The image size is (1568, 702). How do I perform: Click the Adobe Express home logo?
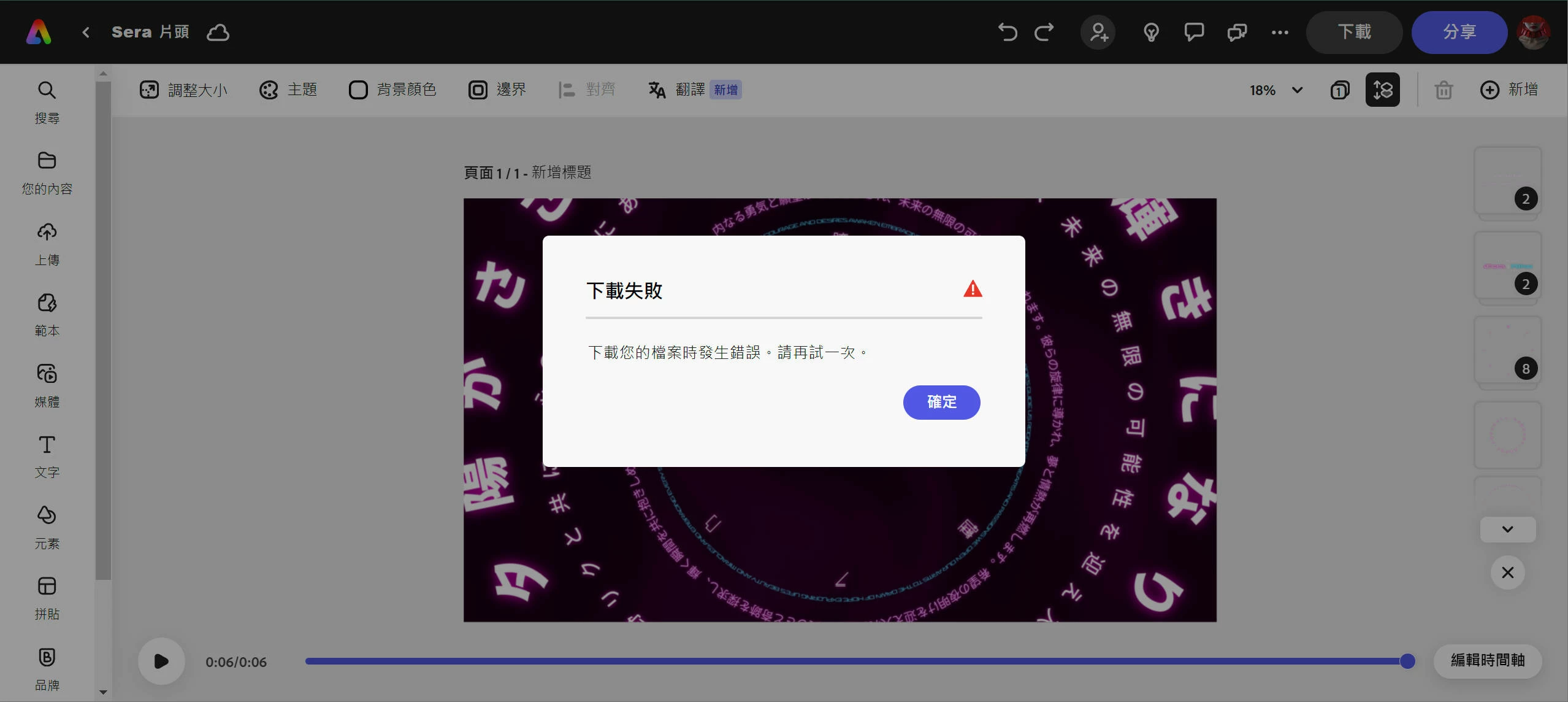point(38,32)
